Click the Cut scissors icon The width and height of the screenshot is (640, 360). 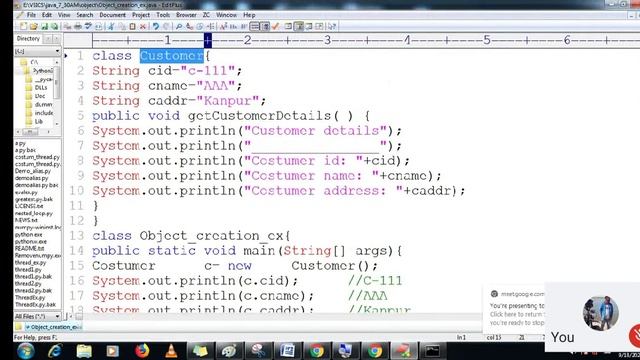[110, 27]
